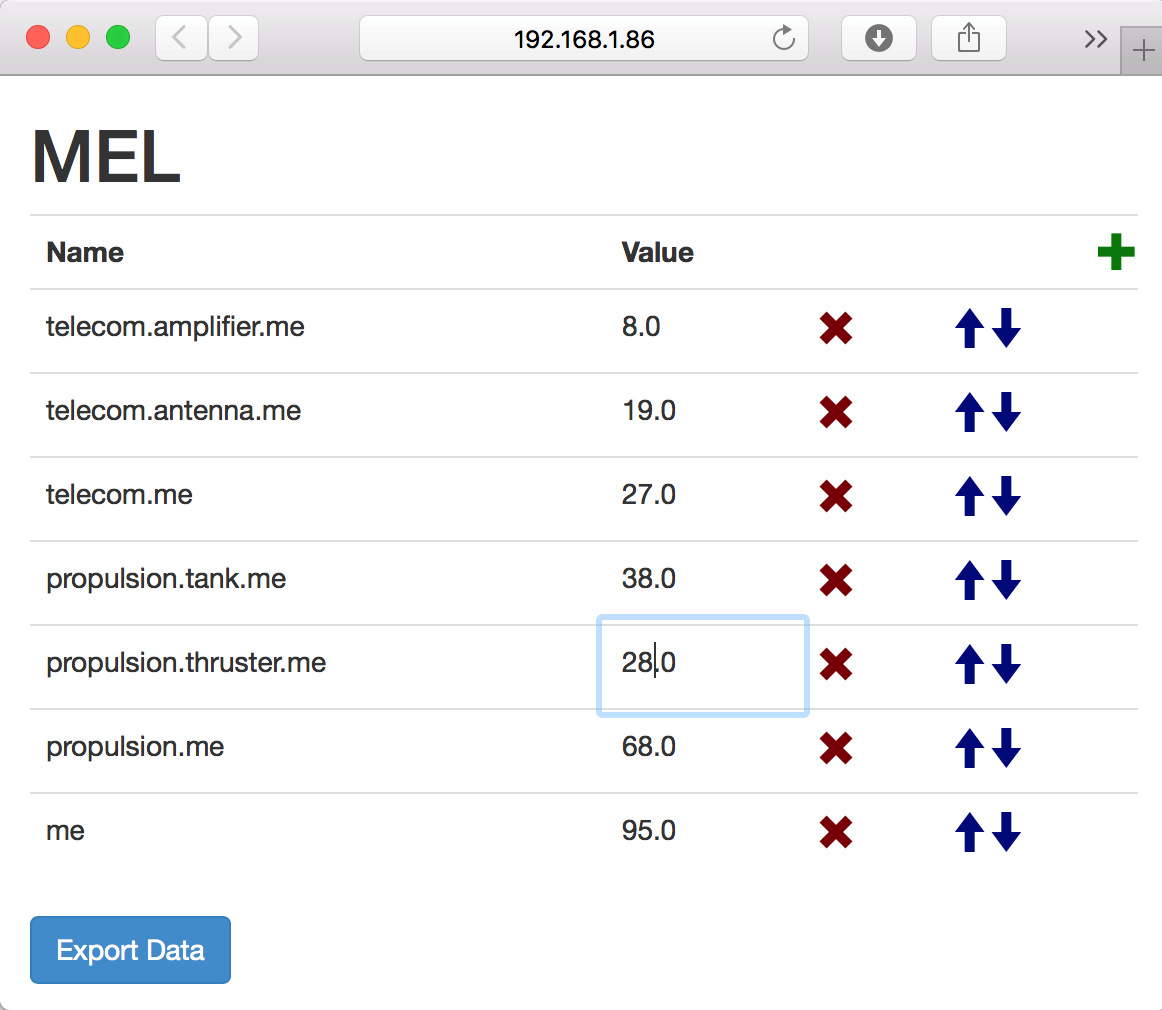Viewport: 1162px width, 1010px height.
Task: Move telecom.antenna.me row down
Action: click(1007, 412)
